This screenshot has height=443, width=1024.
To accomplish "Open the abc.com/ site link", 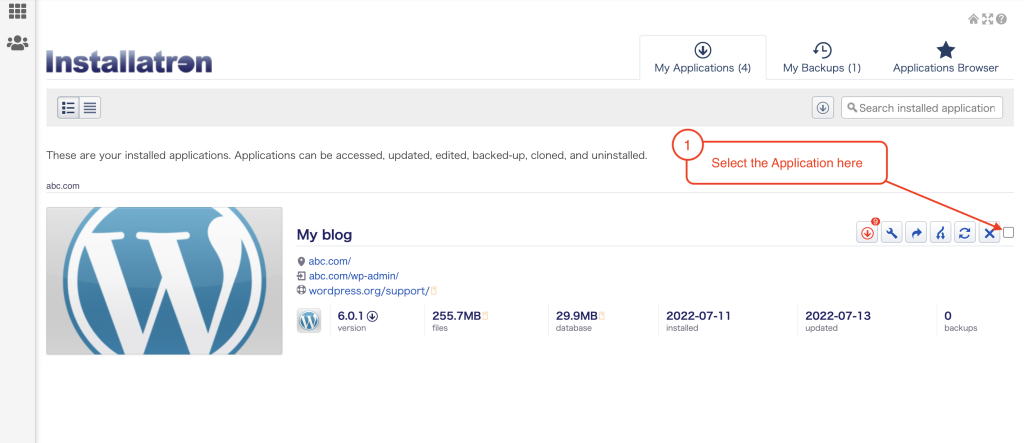I will click(x=330, y=261).
